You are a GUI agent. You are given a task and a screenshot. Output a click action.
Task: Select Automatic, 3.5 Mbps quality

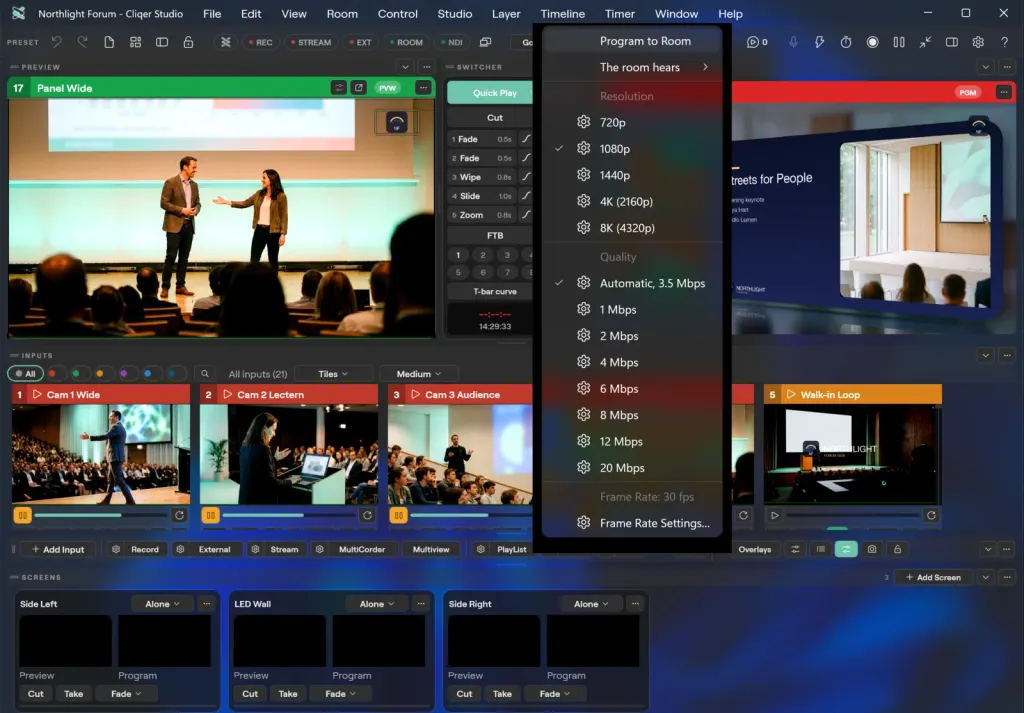(x=632, y=283)
